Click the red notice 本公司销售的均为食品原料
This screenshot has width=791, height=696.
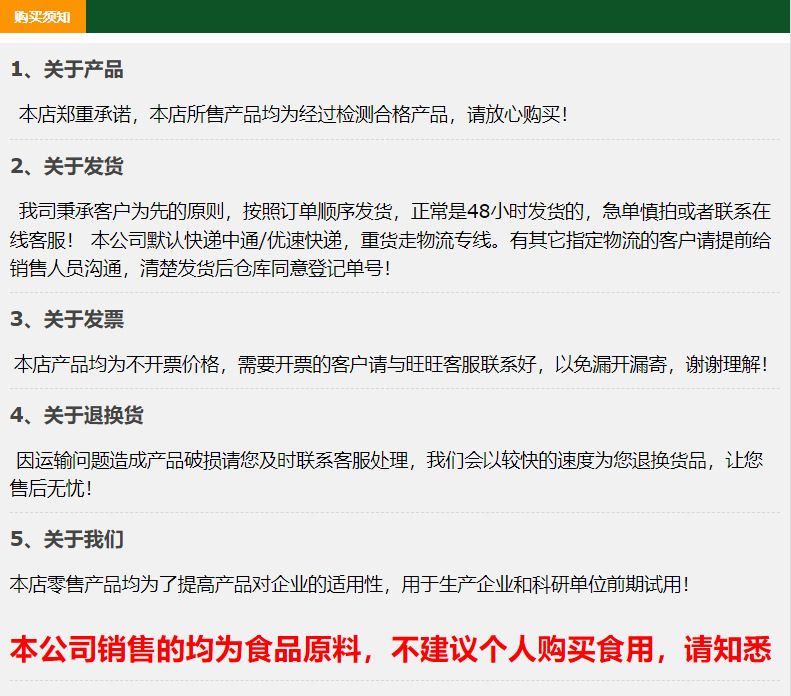[390, 649]
